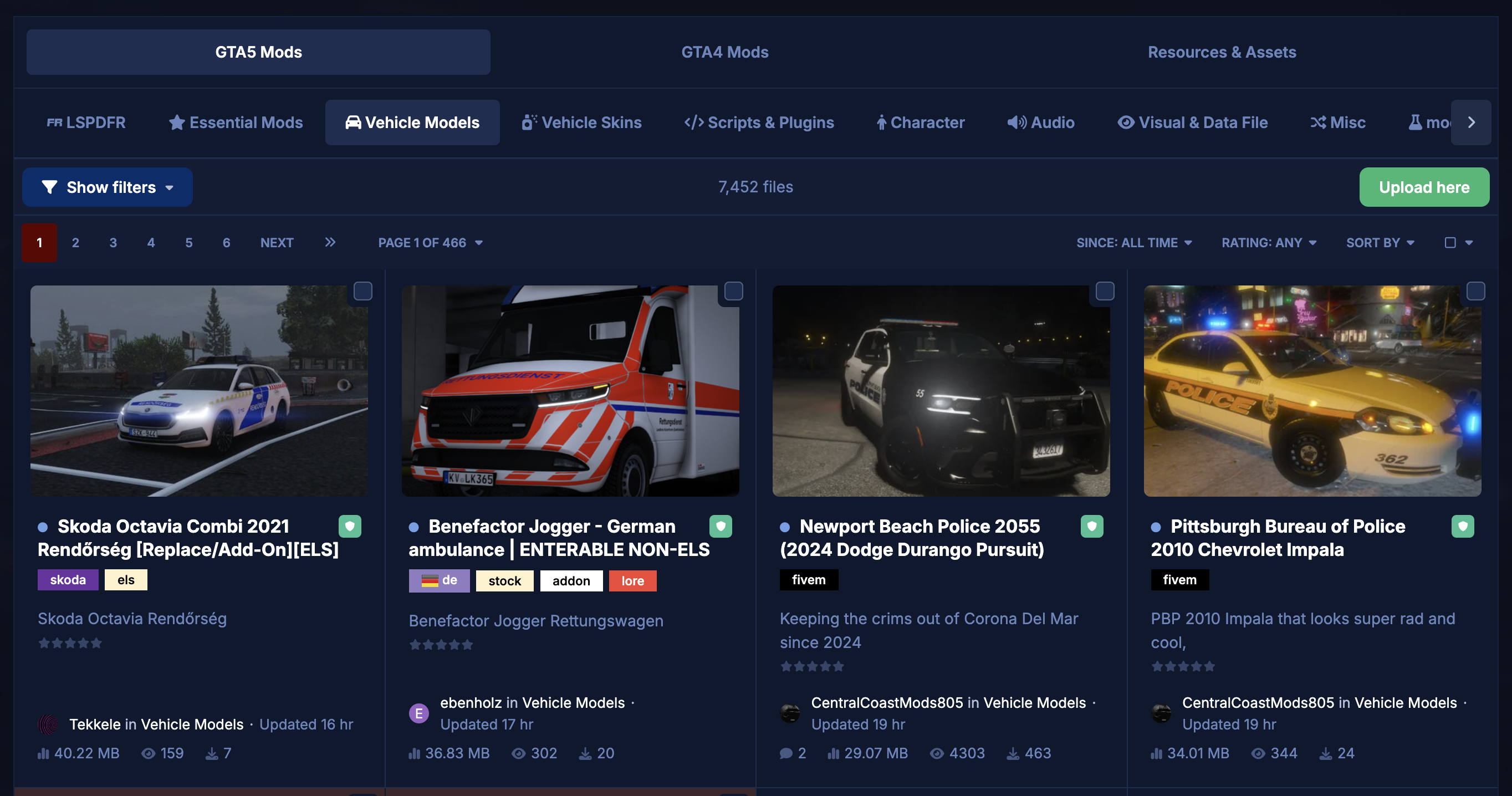Open the SORT BY dropdown
The width and height of the screenshot is (1512, 796).
point(1380,242)
